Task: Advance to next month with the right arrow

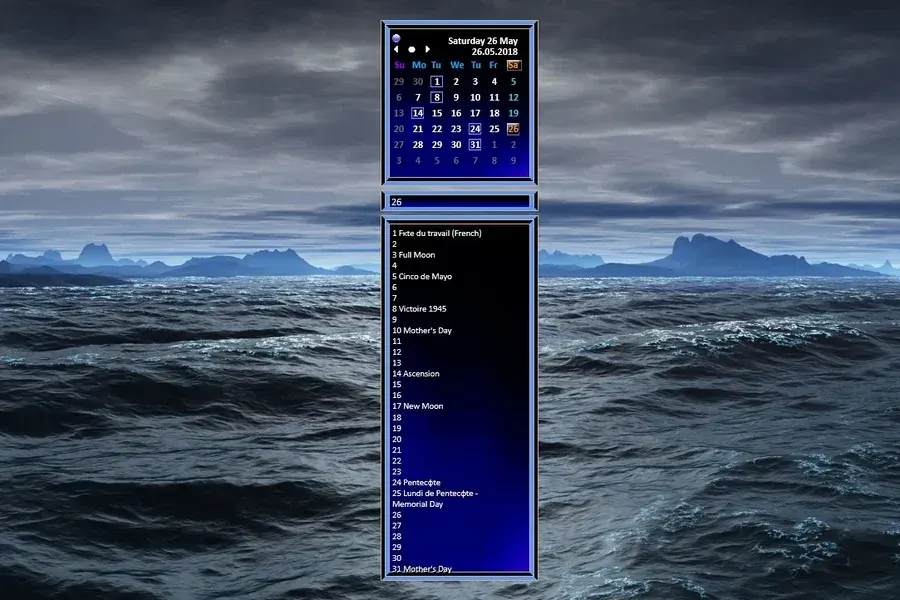Action: tap(427, 49)
